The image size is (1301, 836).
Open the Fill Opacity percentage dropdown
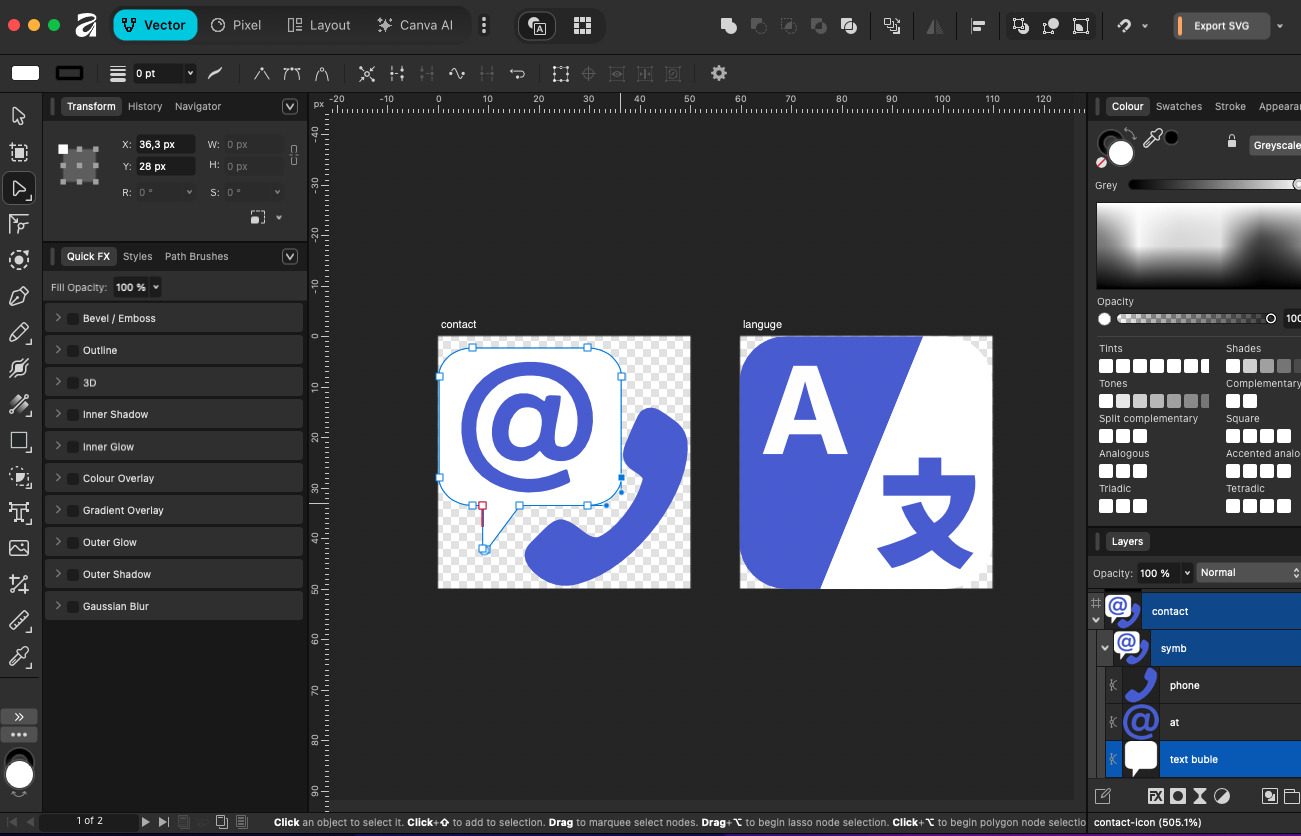click(x=155, y=288)
